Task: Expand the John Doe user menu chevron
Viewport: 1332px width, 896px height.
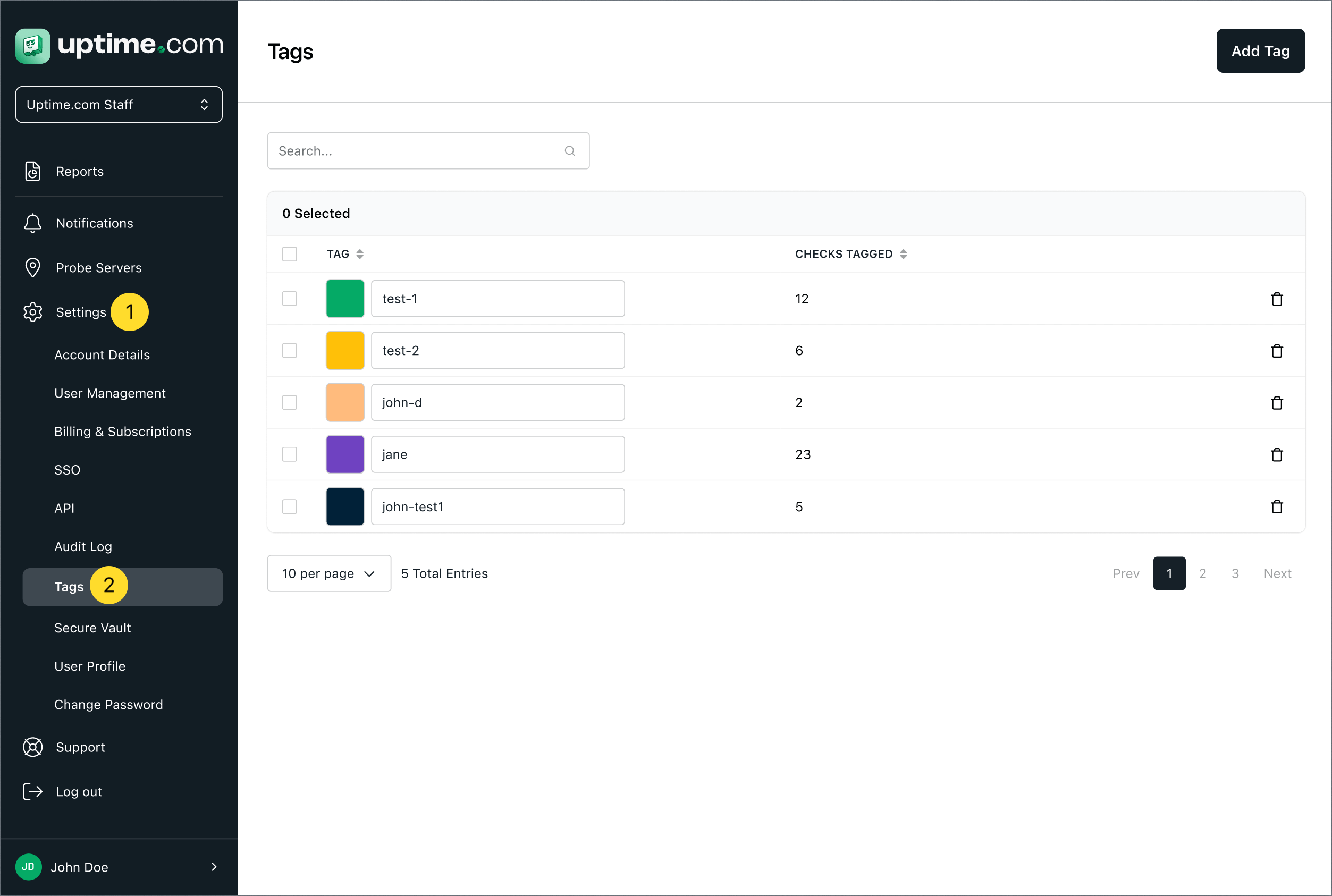Action: (x=214, y=866)
